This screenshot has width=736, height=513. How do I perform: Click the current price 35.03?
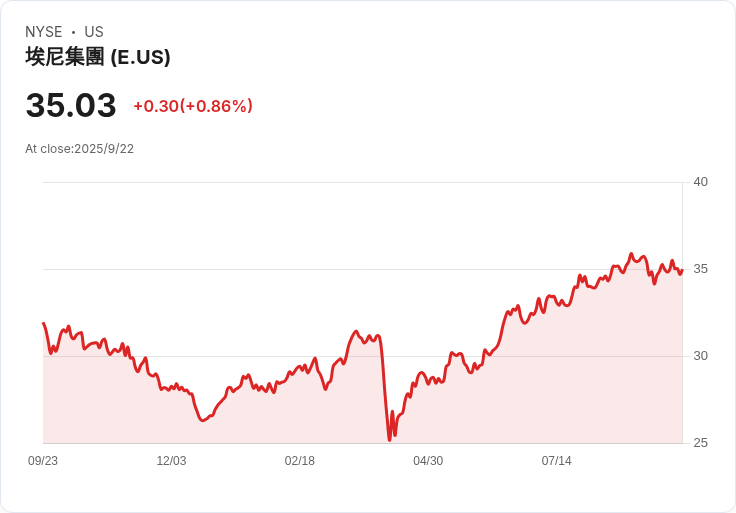coord(71,105)
